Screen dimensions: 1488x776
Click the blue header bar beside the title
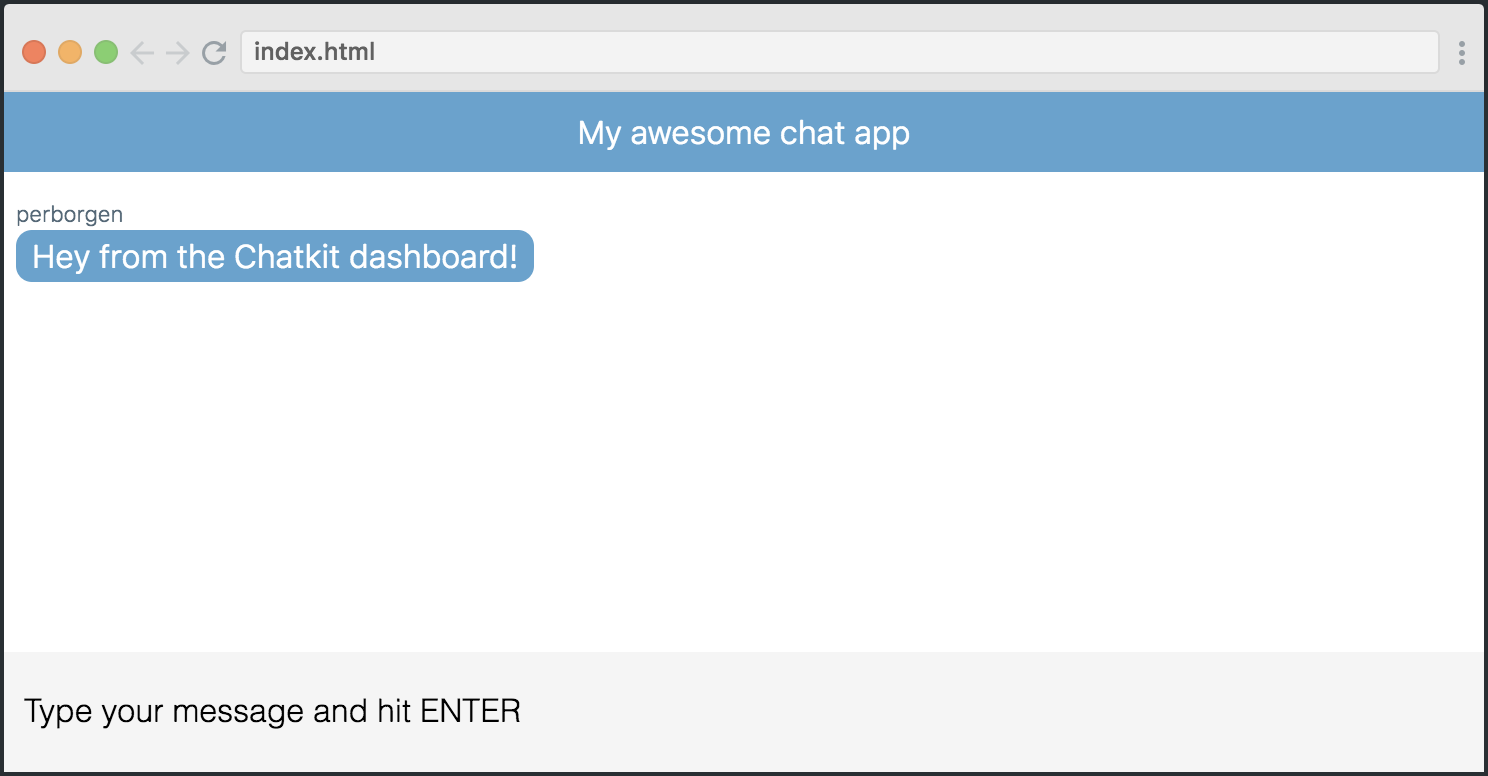1200,133
